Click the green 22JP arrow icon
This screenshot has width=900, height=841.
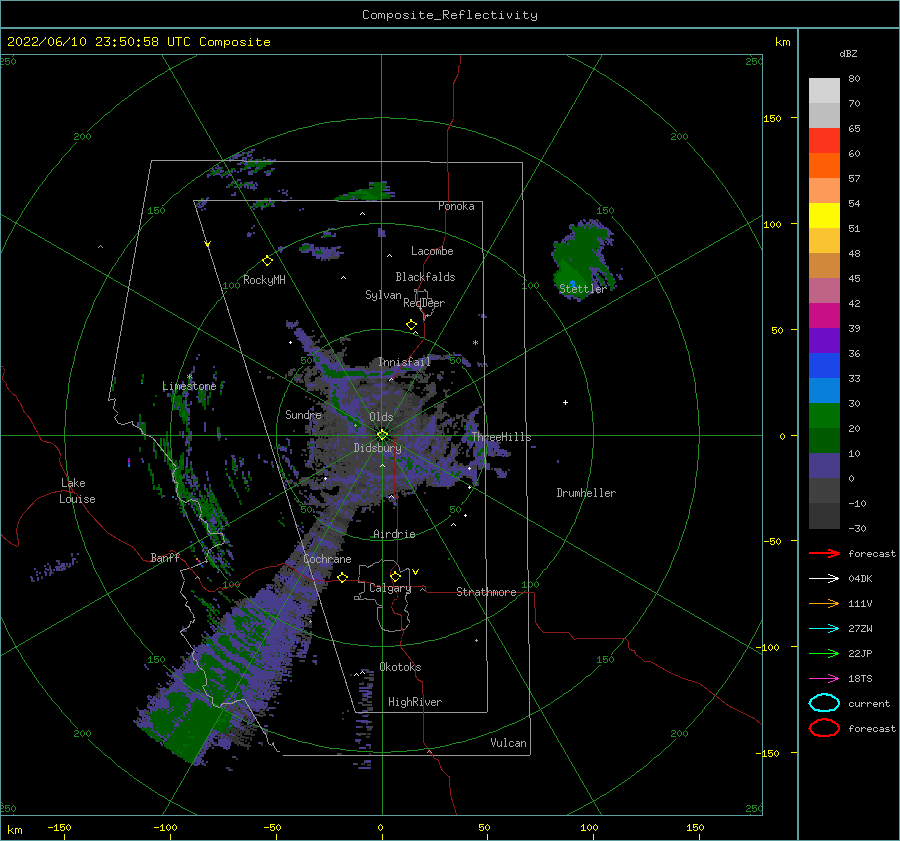tap(824, 653)
